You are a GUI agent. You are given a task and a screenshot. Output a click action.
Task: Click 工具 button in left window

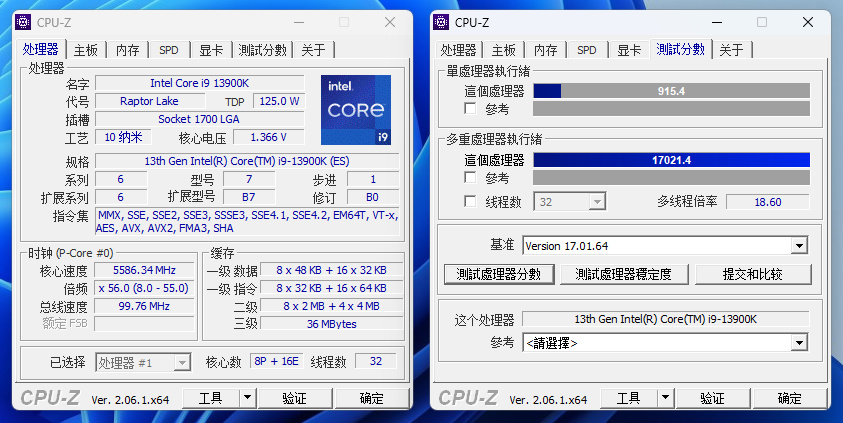pos(210,398)
